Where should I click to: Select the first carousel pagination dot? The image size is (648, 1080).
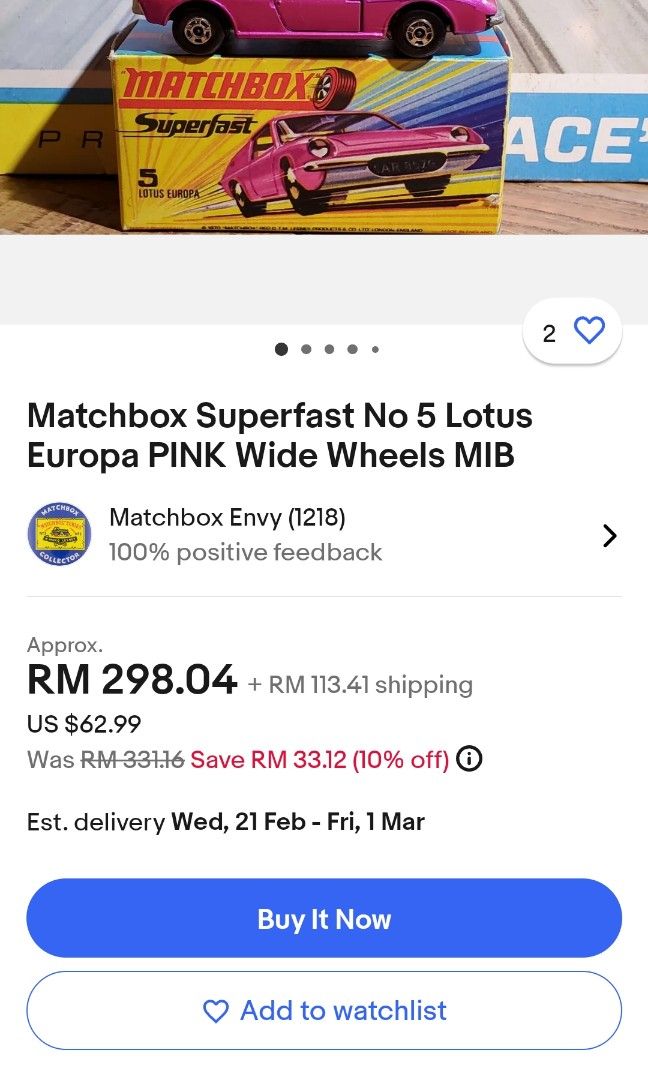pyautogui.click(x=281, y=349)
